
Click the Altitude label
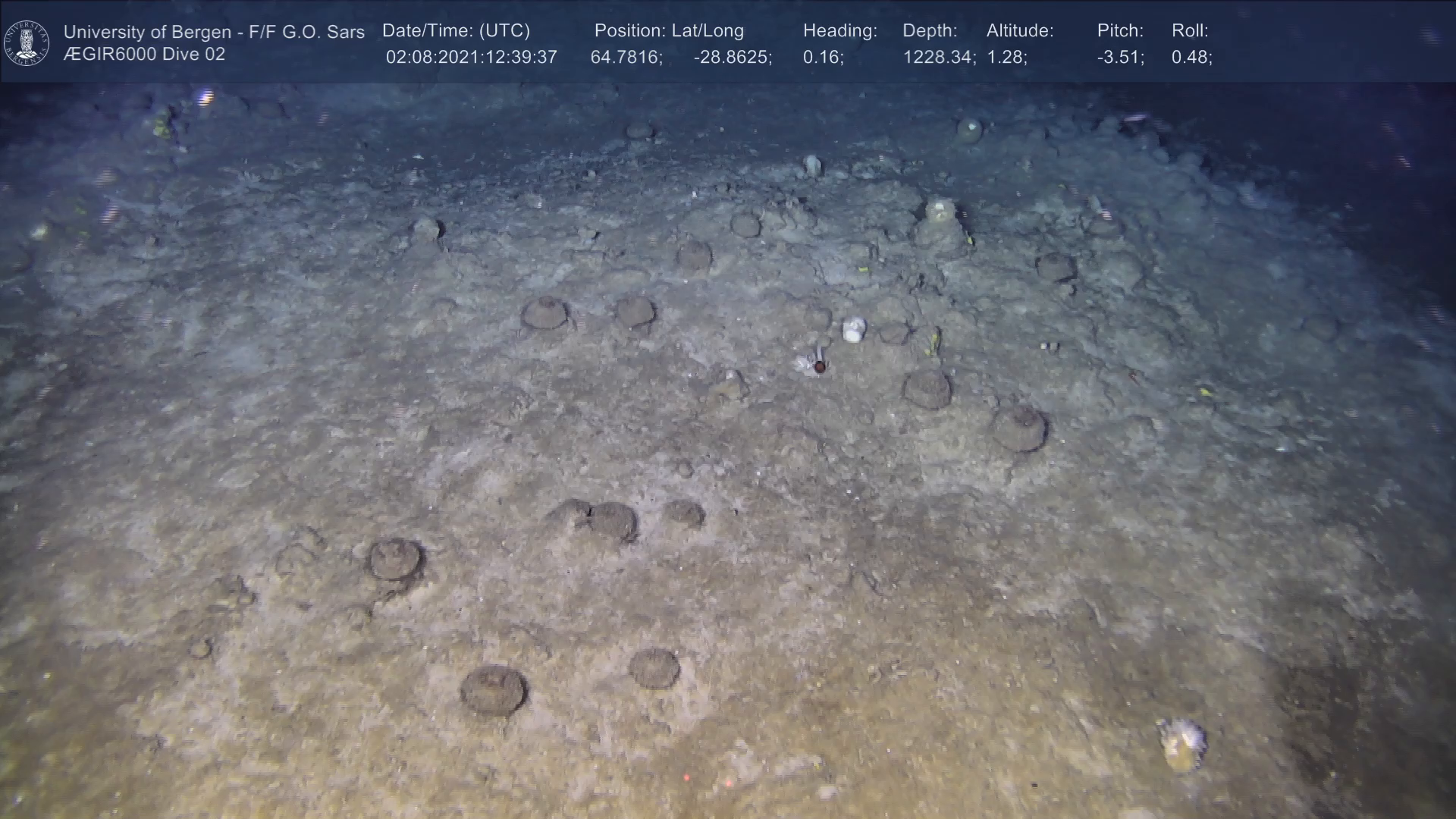tap(1020, 31)
